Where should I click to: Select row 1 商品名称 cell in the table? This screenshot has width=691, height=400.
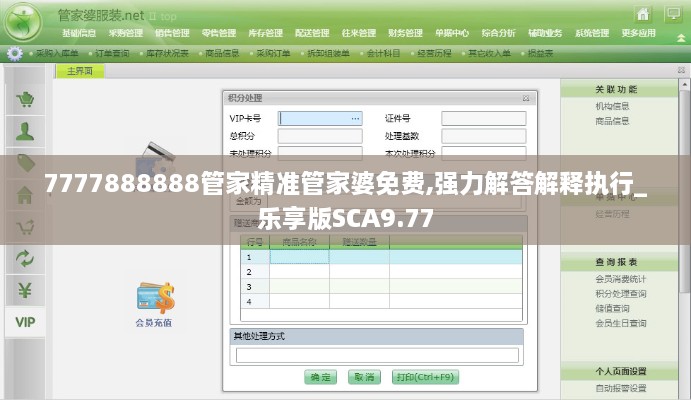coord(299,257)
